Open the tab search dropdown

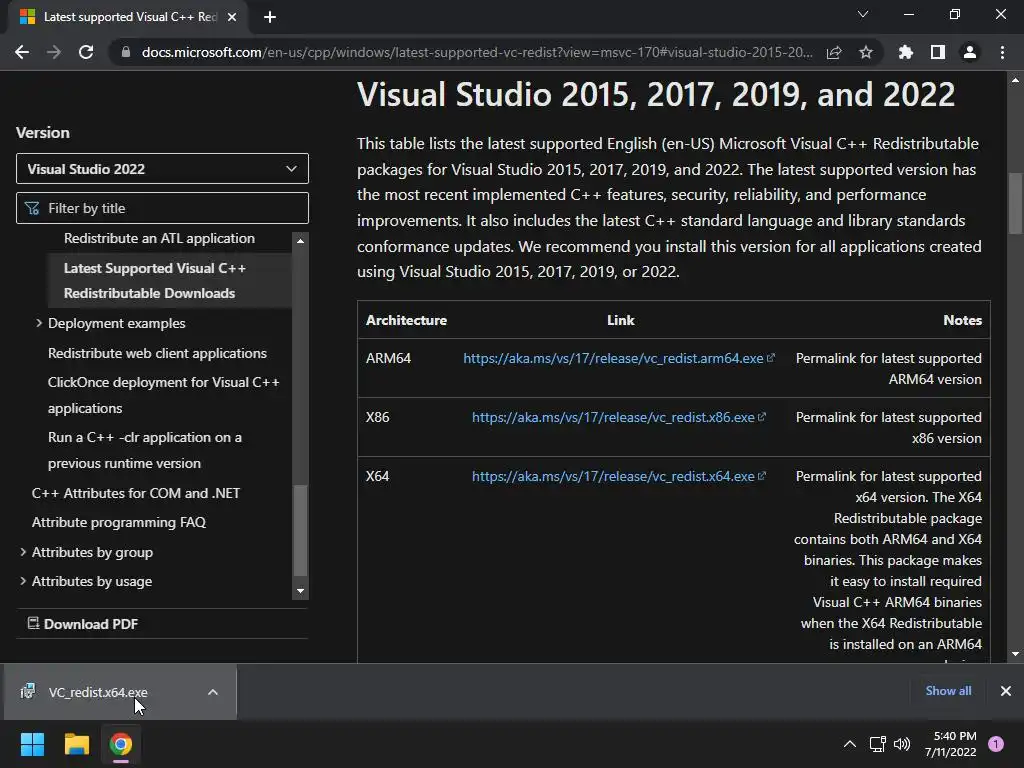point(863,14)
